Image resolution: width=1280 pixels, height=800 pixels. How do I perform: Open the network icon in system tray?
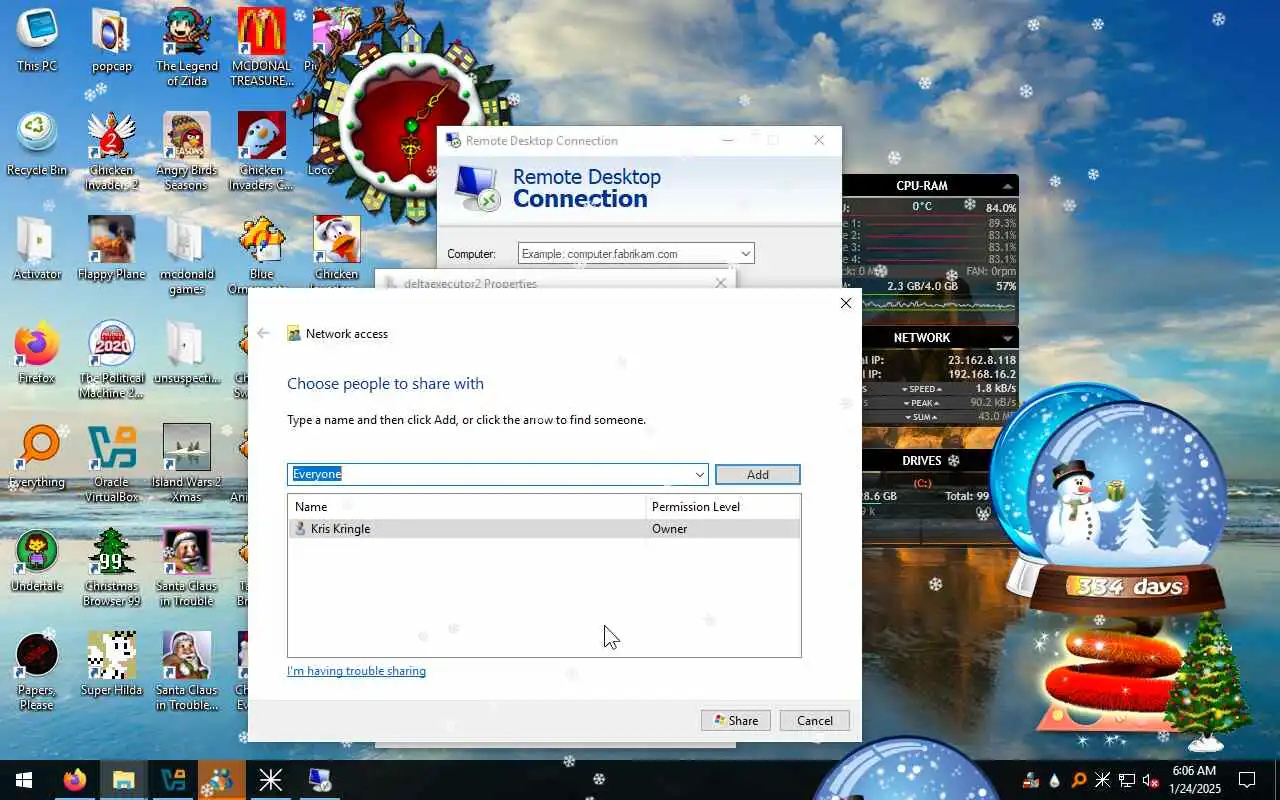1126,780
